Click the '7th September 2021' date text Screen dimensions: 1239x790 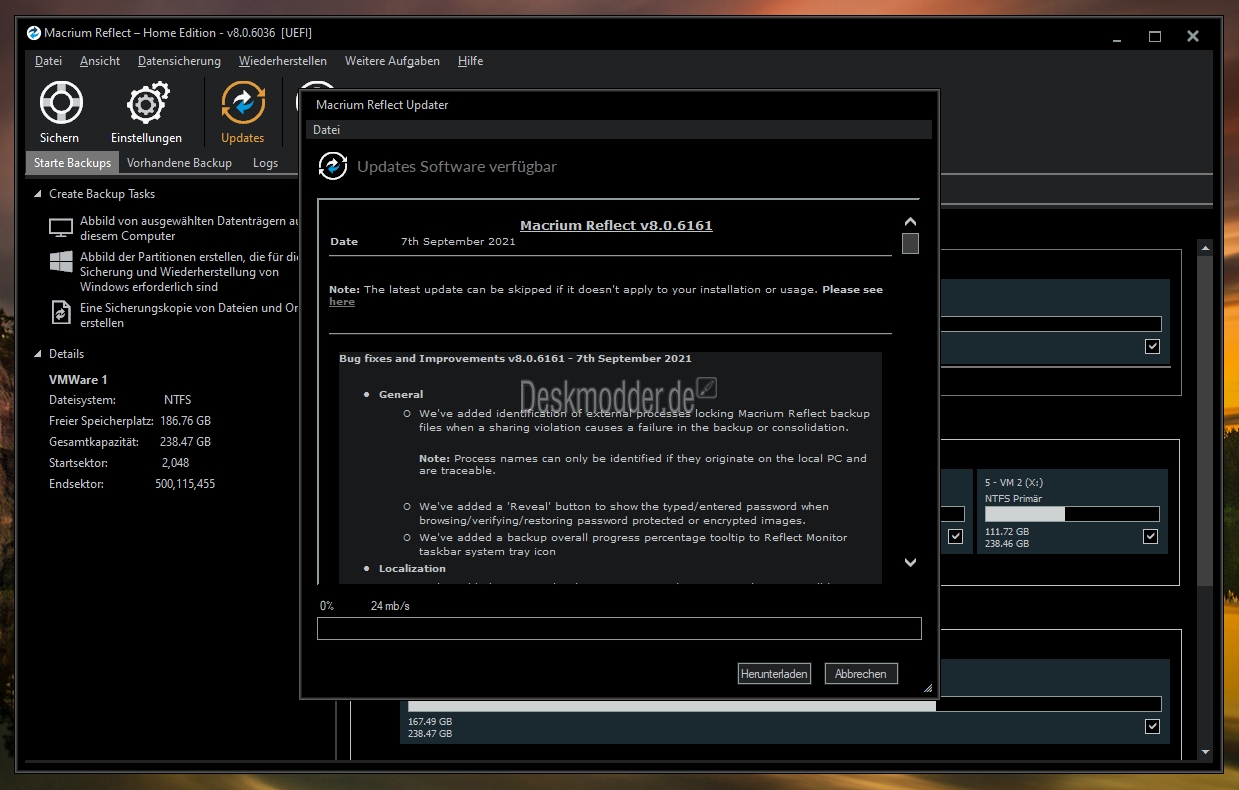(458, 242)
